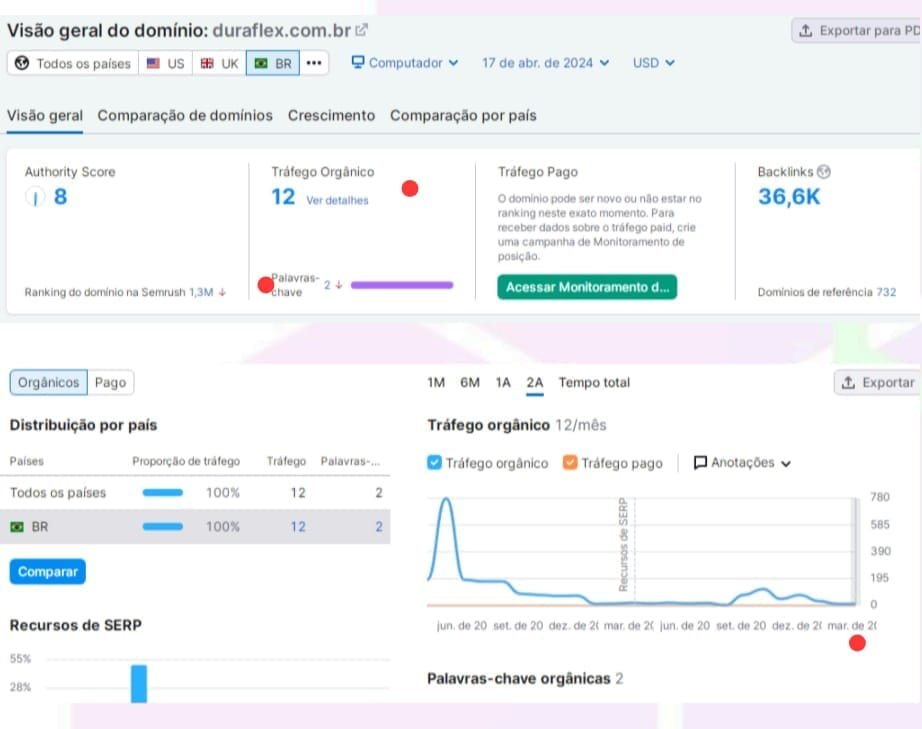Viewport: 922px width, 729px height.
Task: Click the Authority Score value 8
Action: (x=60, y=197)
